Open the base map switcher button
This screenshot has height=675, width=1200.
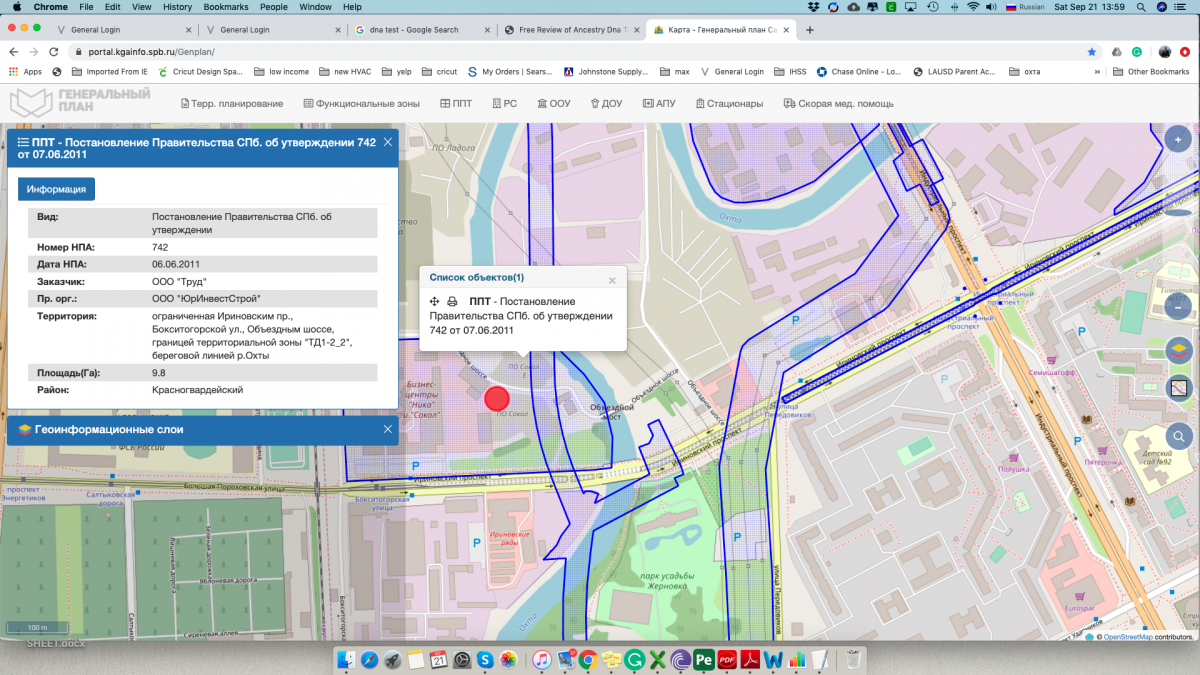tap(1179, 388)
